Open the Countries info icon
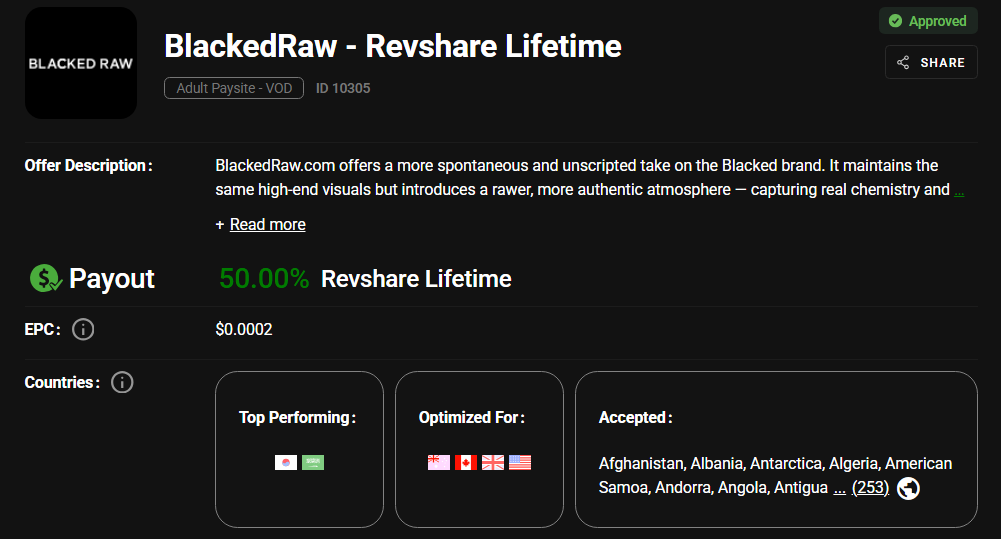 click(122, 383)
